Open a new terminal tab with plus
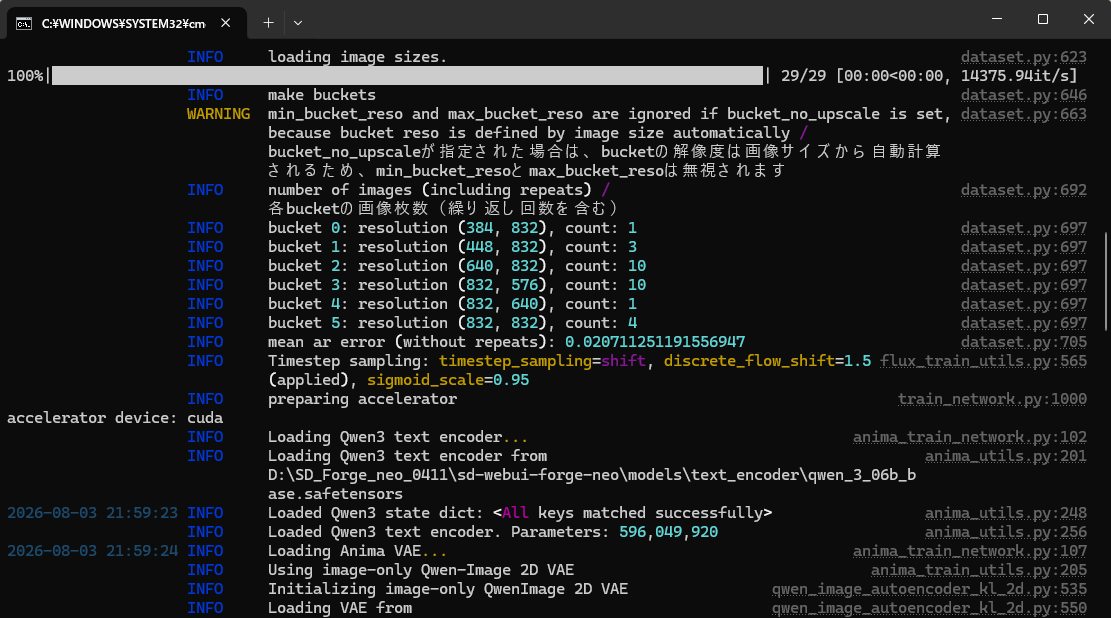Viewport: 1111px width, 618px height. [x=268, y=23]
